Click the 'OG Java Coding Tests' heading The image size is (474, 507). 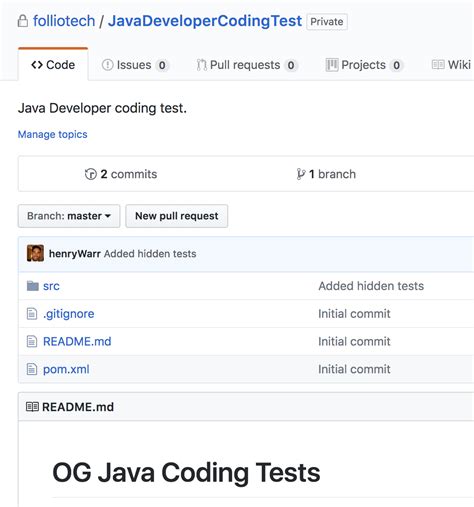[186, 473]
